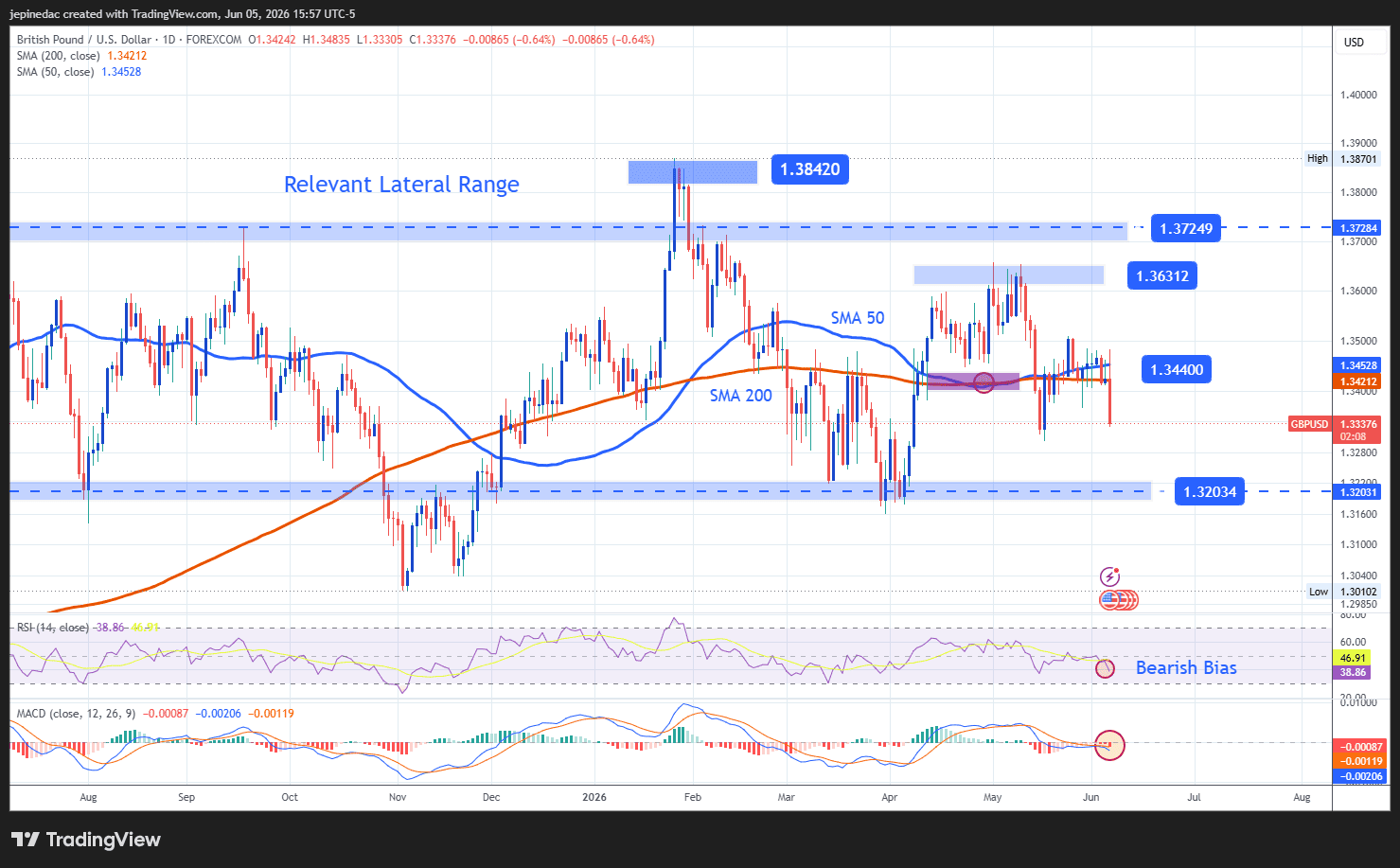Select the circle on the RSI line
The width and height of the screenshot is (1400, 868).
tap(1105, 668)
